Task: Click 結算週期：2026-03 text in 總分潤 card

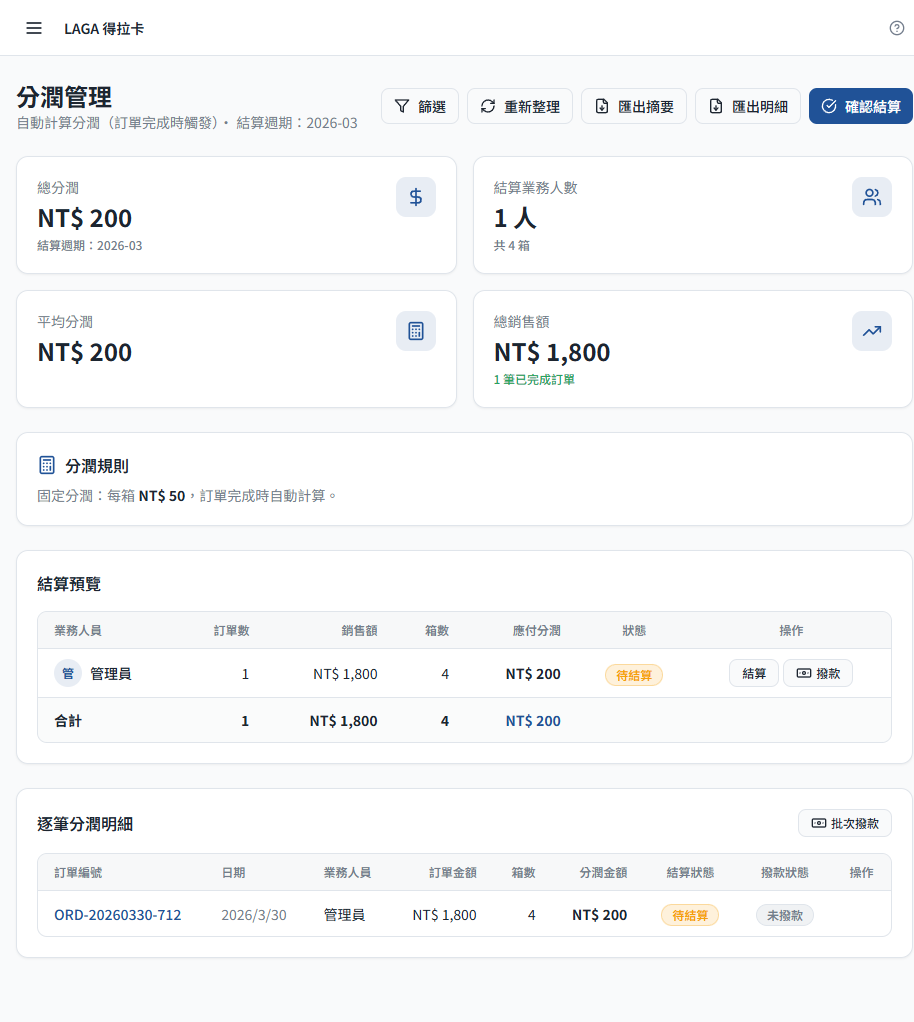Action: 89,246
